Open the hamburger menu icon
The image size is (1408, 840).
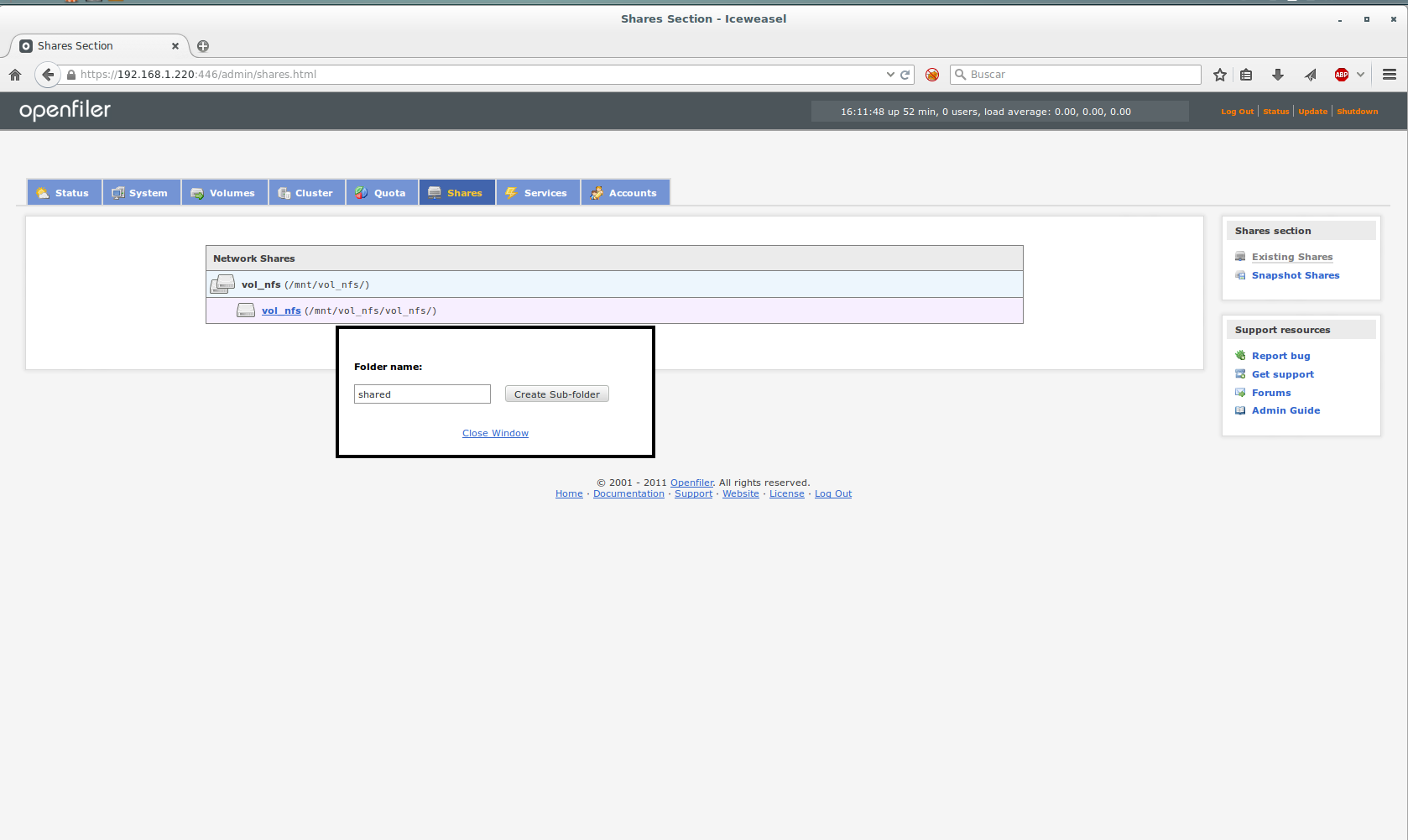point(1389,75)
